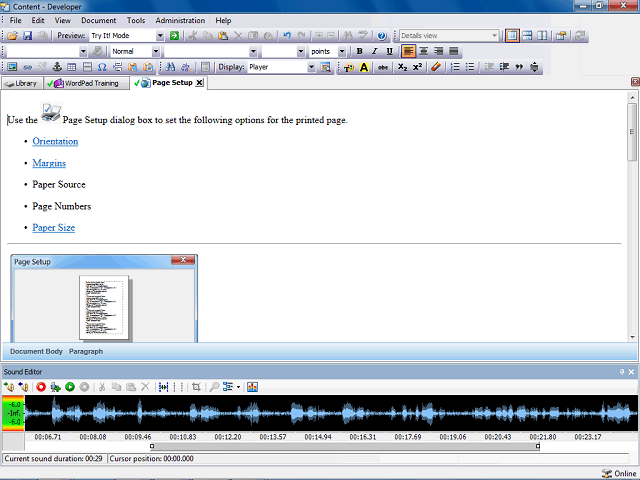Image resolution: width=640 pixels, height=480 pixels.
Task: Open the File menu
Action: [x=16, y=20]
